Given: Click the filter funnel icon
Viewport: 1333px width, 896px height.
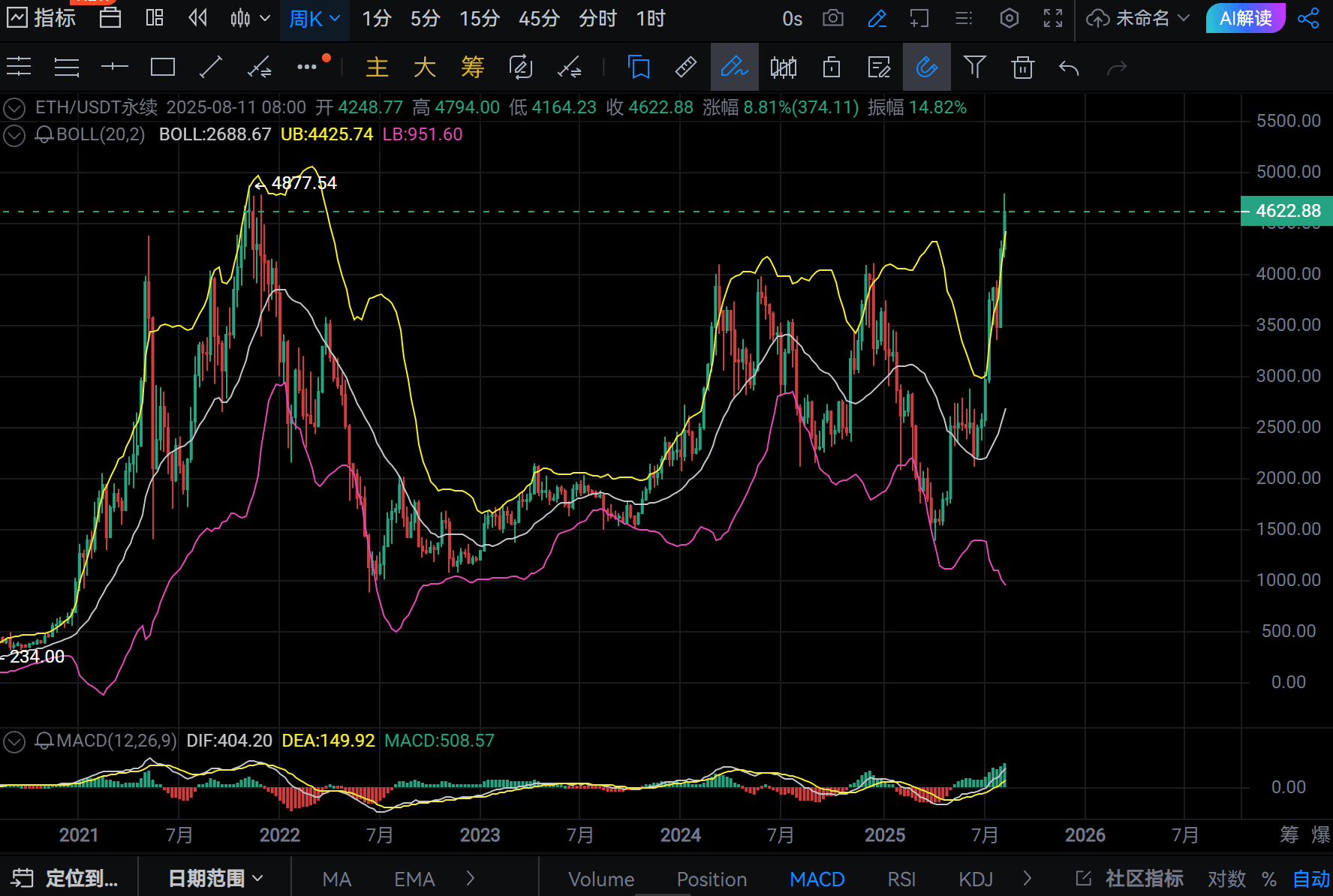Looking at the screenshot, I should pyautogui.click(x=975, y=68).
